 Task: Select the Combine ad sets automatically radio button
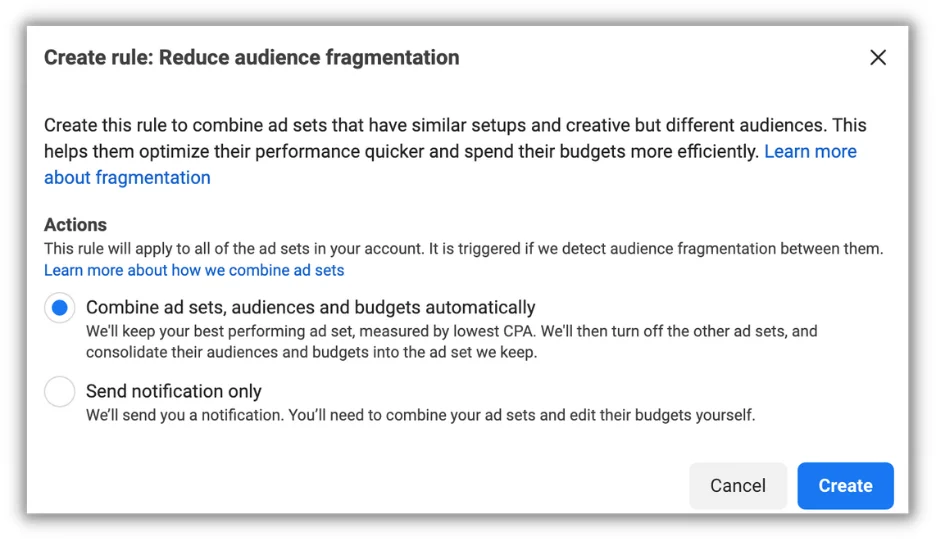[60, 308]
